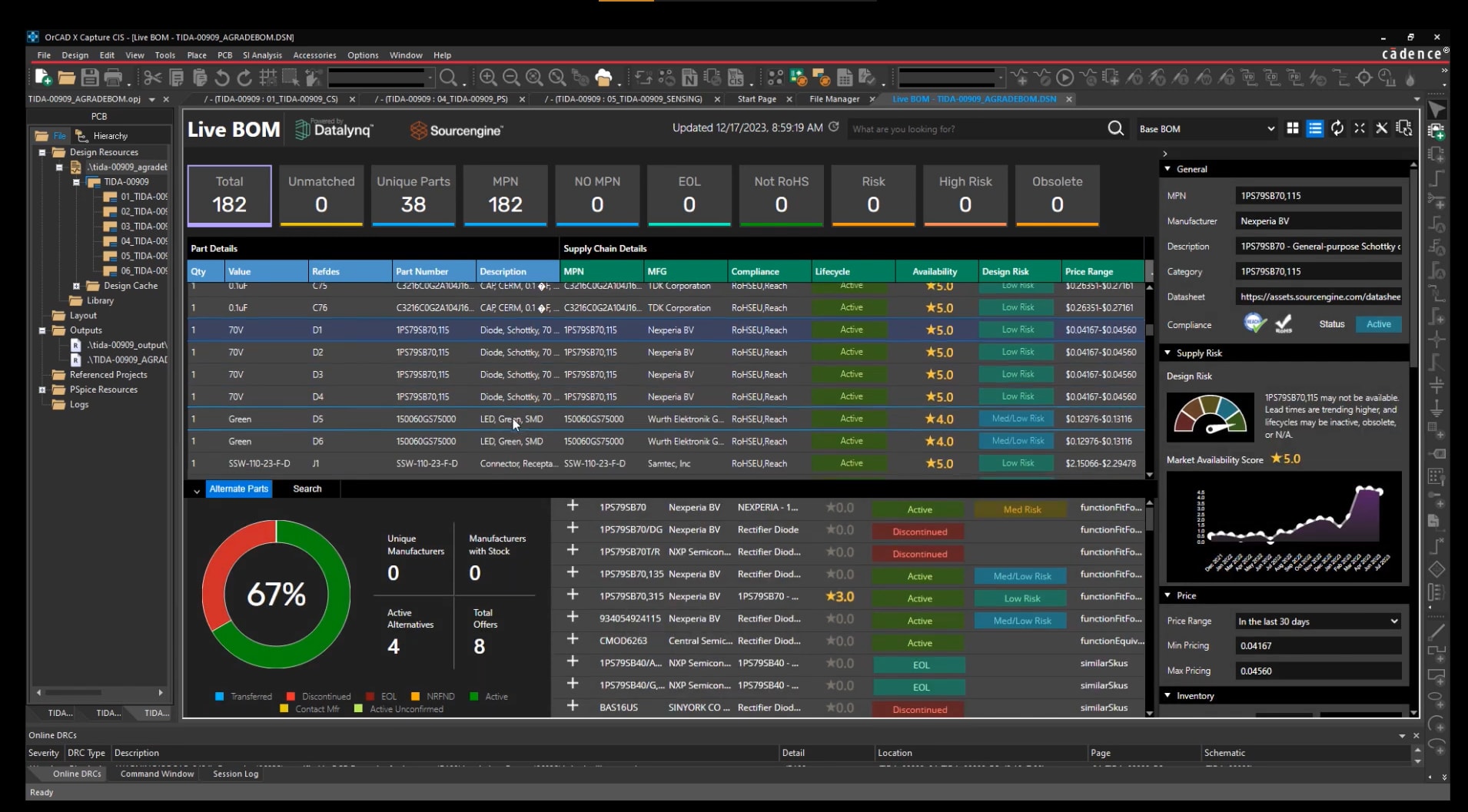Collapse the Price section
The image size is (1468, 812).
click(1167, 595)
